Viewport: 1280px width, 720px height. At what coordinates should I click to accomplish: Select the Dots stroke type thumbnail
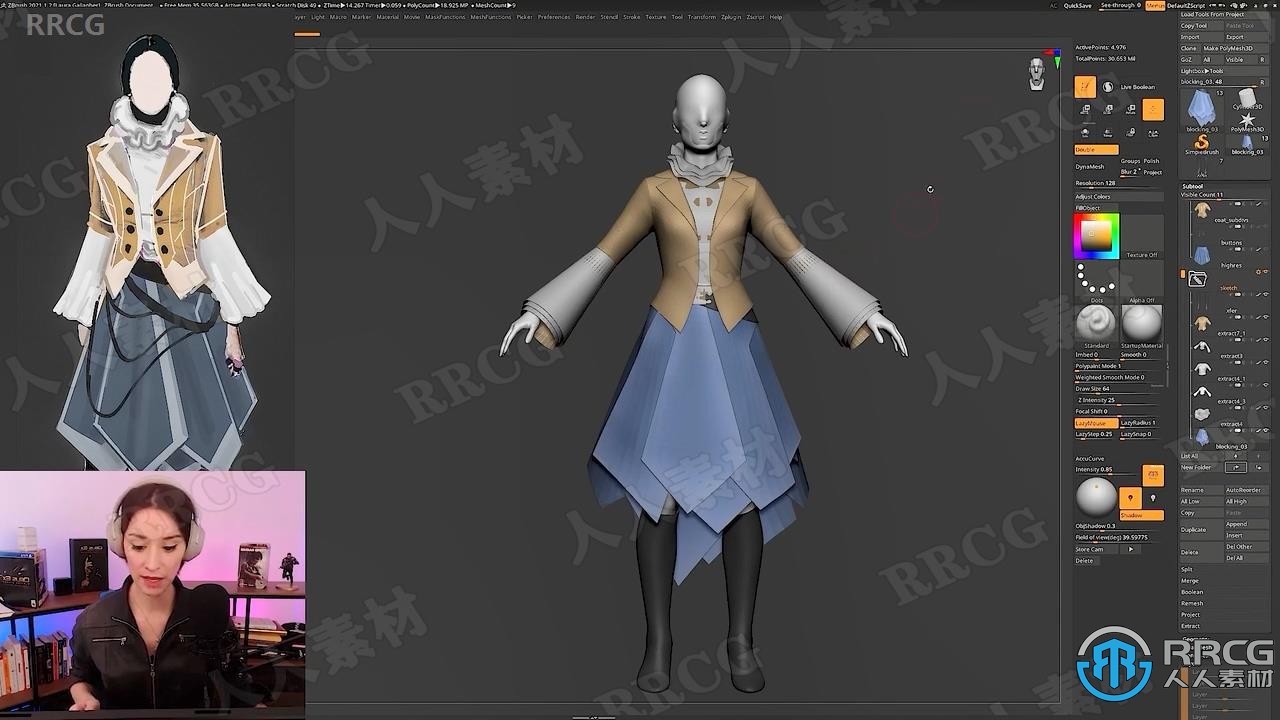click(x=1097, y=280)
